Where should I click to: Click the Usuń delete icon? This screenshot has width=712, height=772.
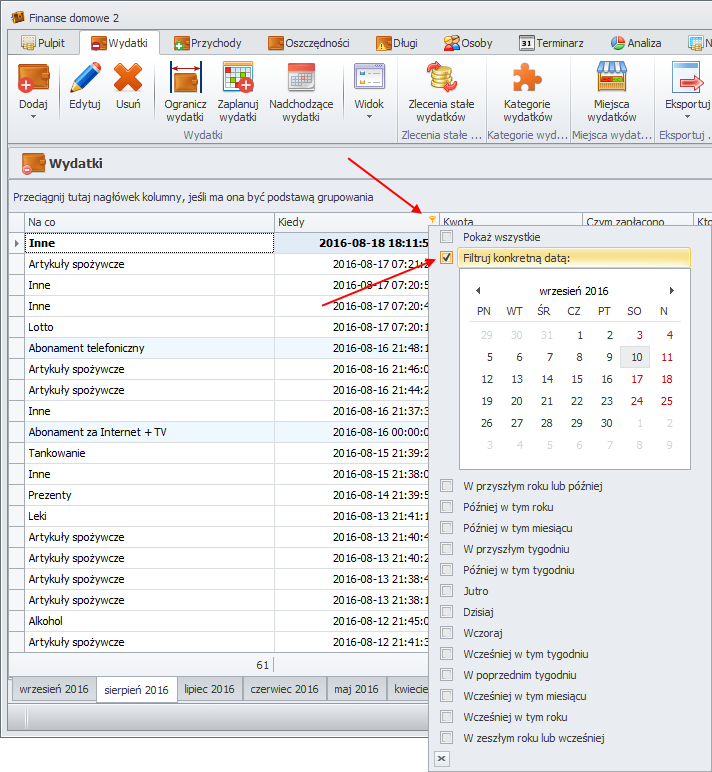[x=128, y=78]
